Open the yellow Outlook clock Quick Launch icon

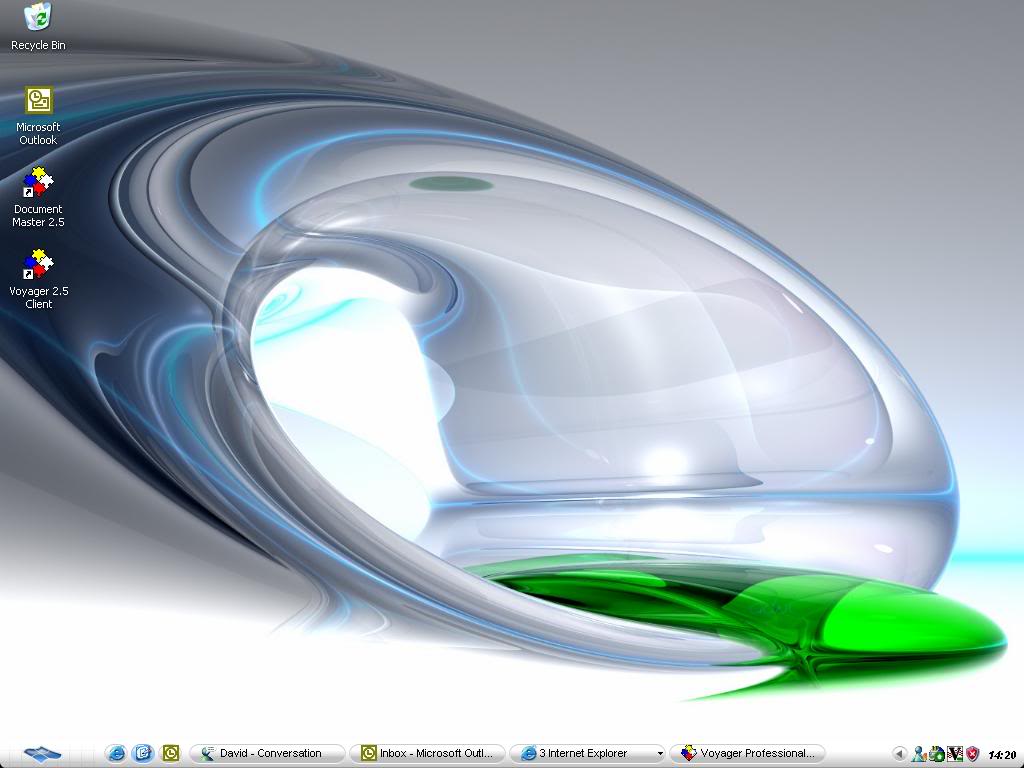click(x=170, y=753)
